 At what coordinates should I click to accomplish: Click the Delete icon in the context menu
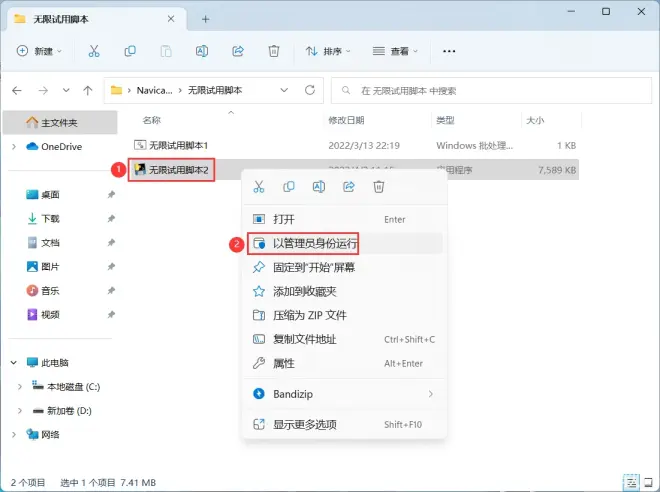379,186
